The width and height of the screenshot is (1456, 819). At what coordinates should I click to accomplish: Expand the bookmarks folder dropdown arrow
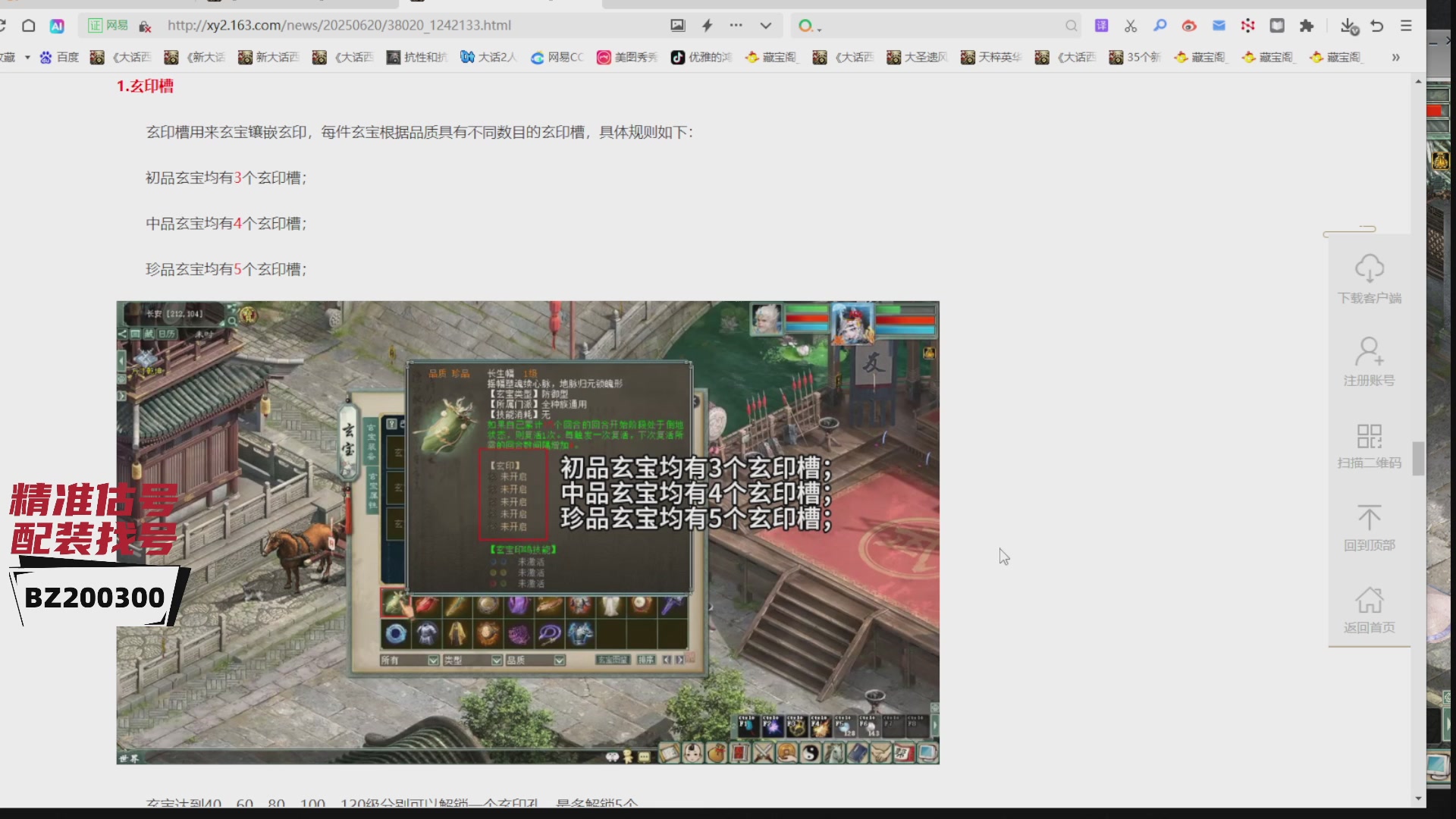[x=27, y=57]
